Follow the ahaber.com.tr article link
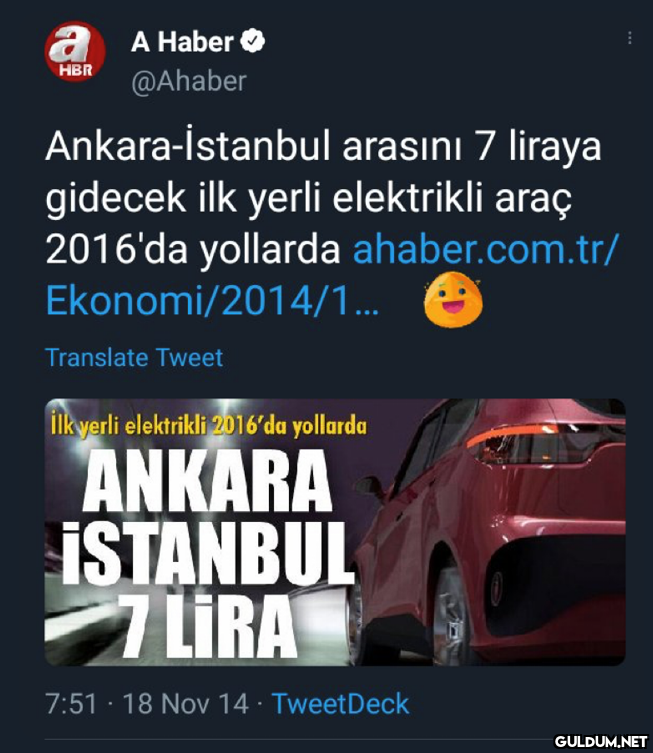This screenshot has width=653, height=753. coord(486,249)
